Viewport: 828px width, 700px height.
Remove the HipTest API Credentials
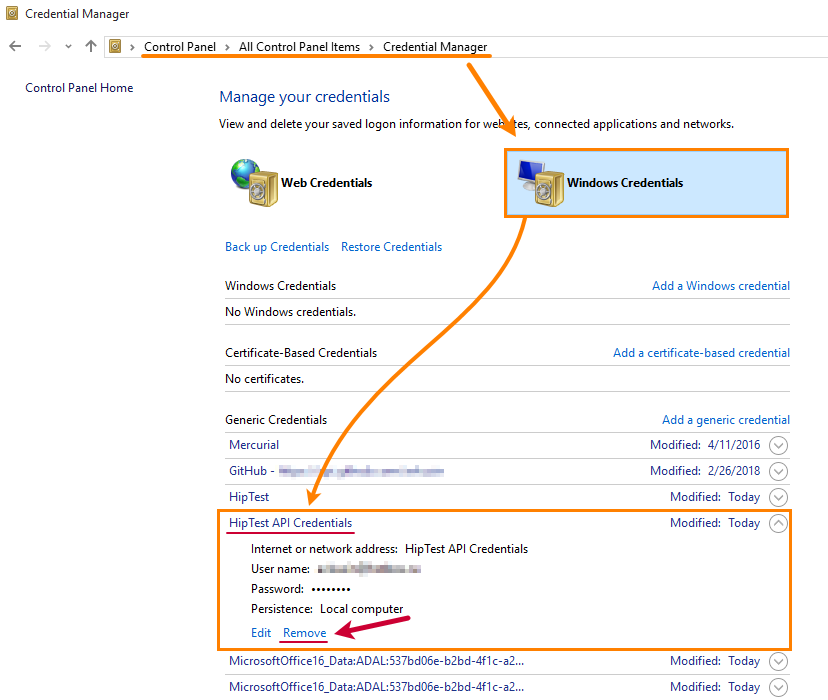(304, 632)
